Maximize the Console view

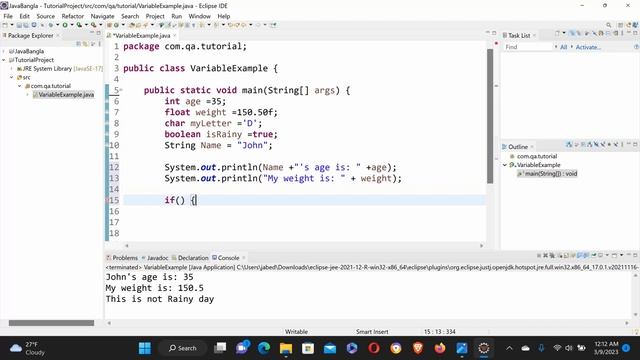635,255
